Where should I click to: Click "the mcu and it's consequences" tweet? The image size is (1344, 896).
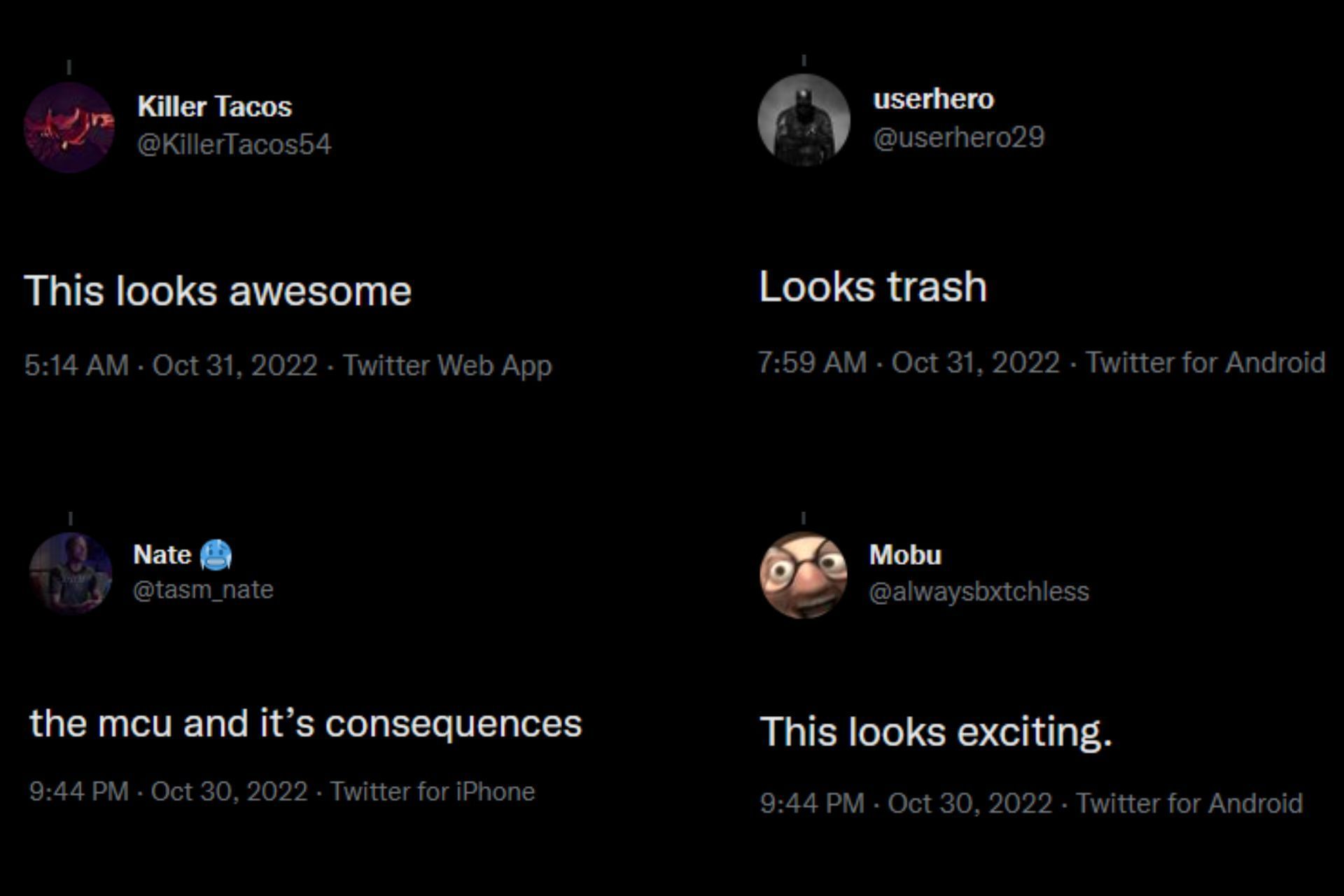tap(305, 724)
